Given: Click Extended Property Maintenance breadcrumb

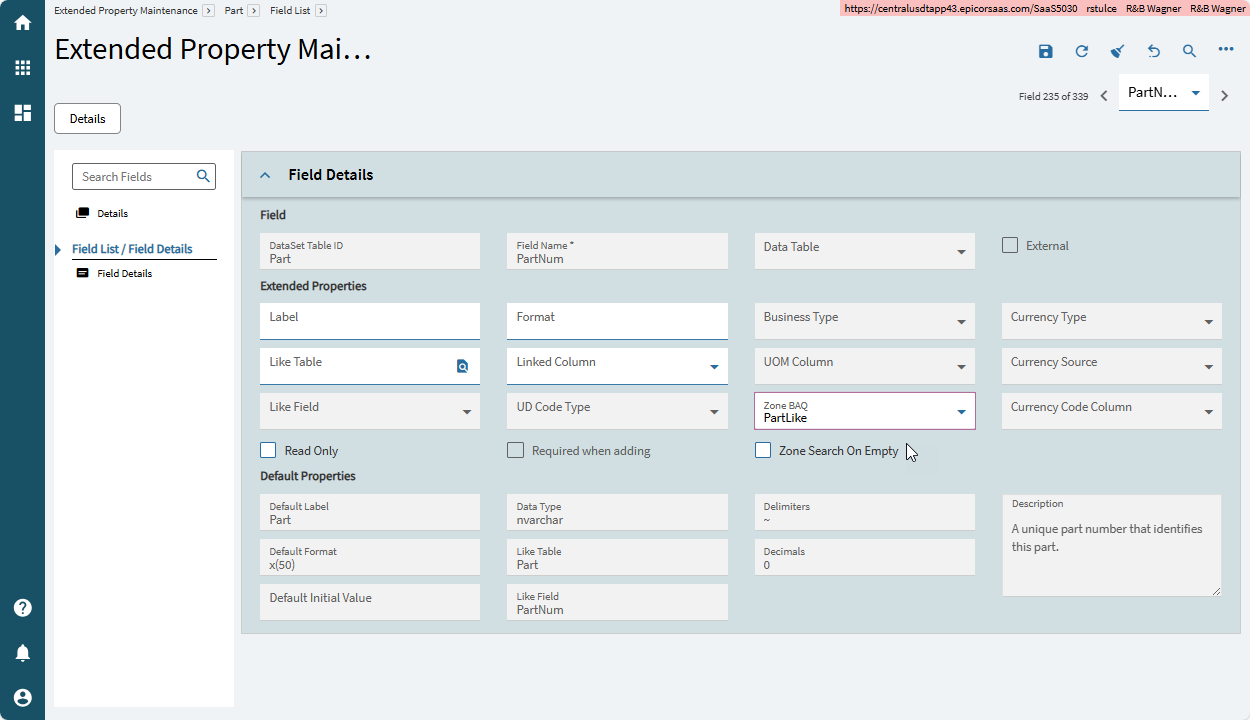Looking at the screenshot, I should click(126, 10).
